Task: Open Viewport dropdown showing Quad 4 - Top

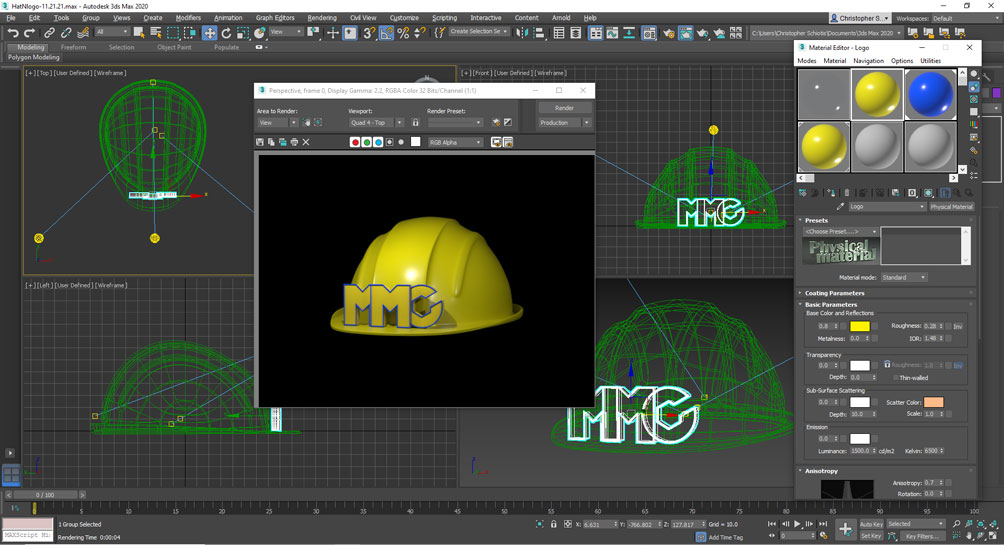Action: point(376,122)
